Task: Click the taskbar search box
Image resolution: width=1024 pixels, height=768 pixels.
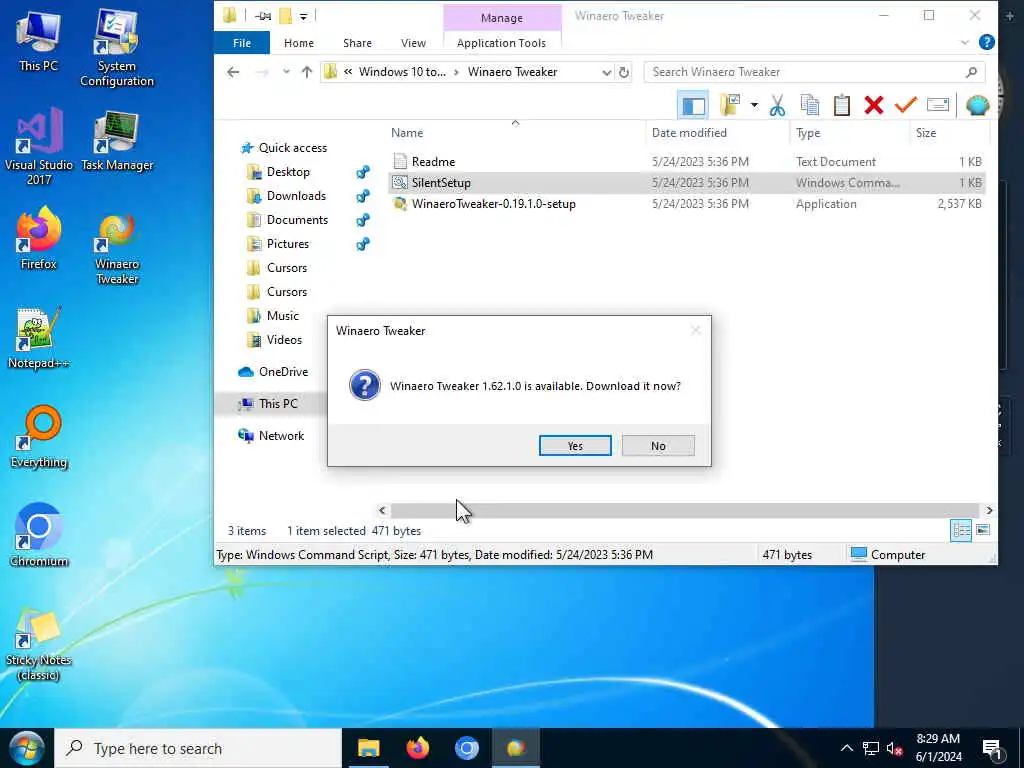Action: click(x=198, y=748)
